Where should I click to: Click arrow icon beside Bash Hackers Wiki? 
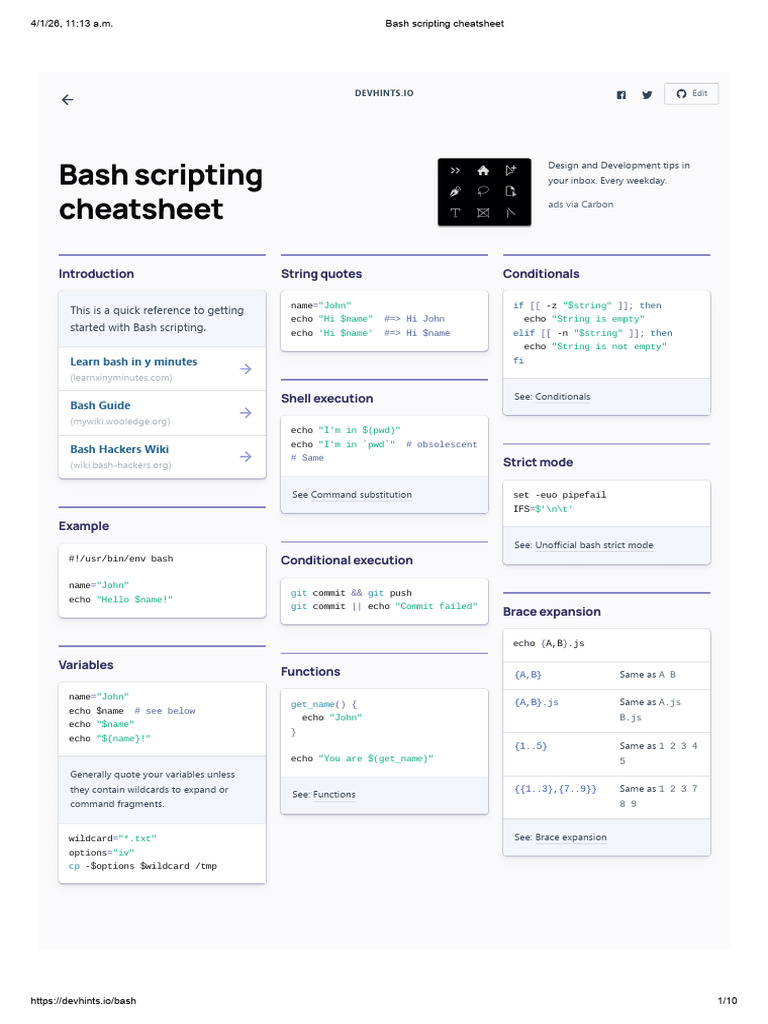coord(246,456)
